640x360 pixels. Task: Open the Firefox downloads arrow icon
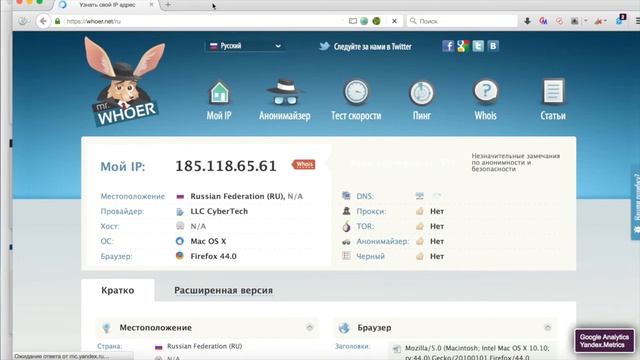[527, 21]
